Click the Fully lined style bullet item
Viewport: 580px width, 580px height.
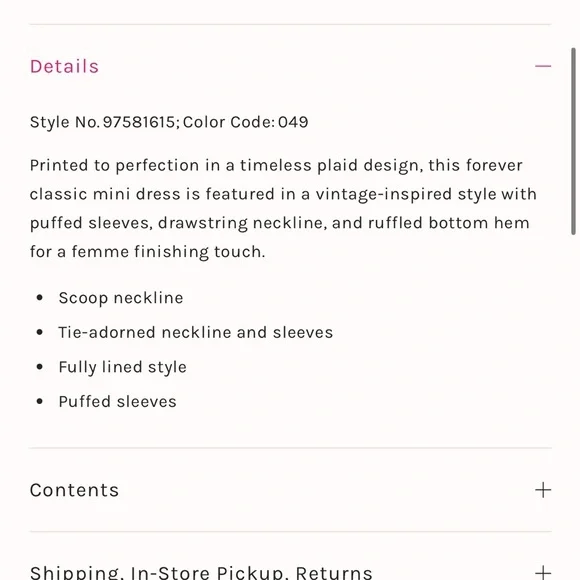[x=122, y=367]
